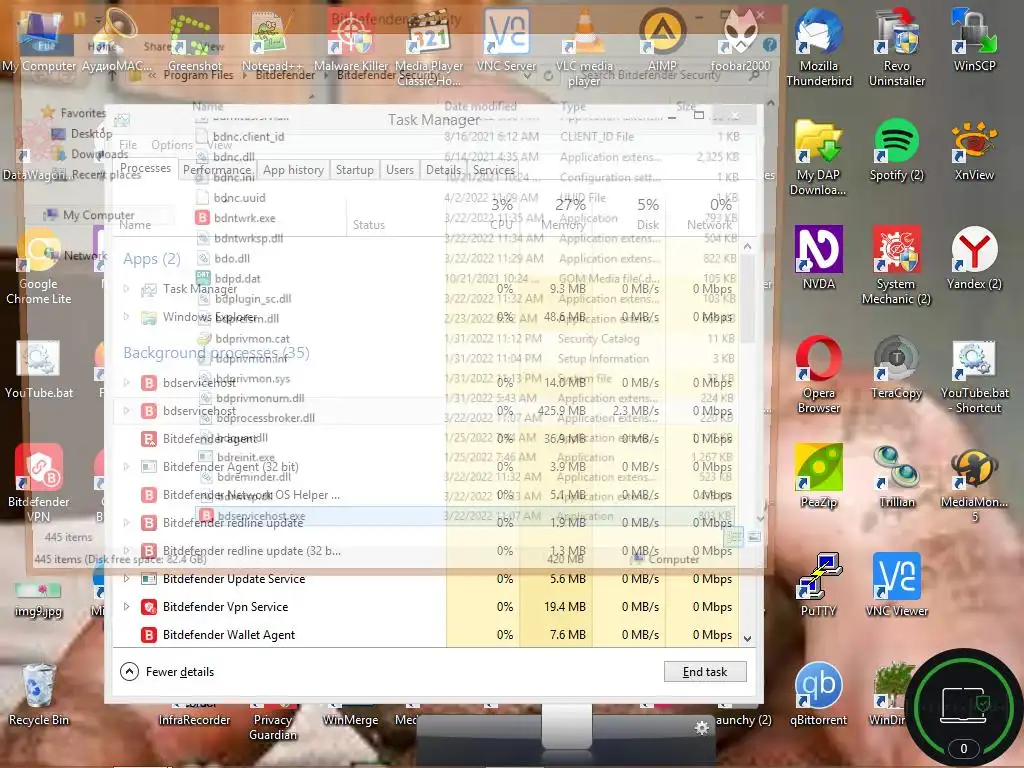
Task: Open the PeaZip desktop icon
Action: point(818,477)
